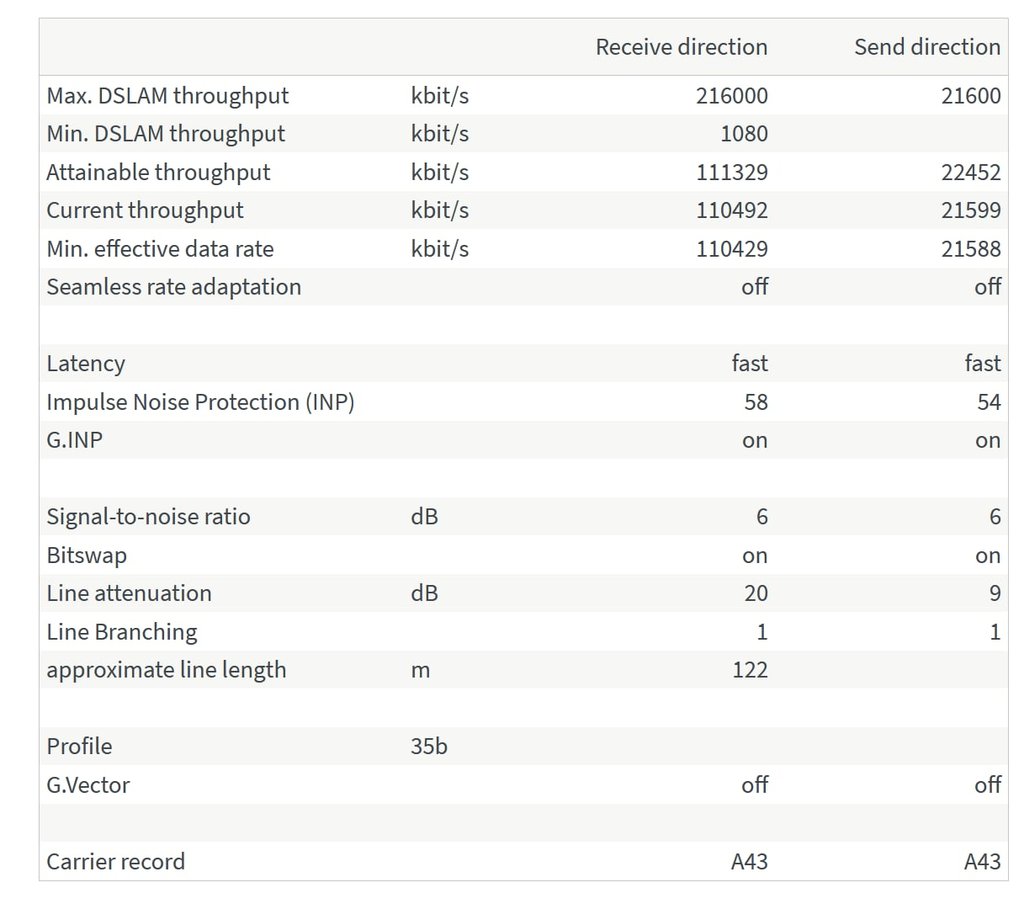Click the Attainable throughput send value 22452
This screenshot has width=1024, height=909.
tap(970, 172)
